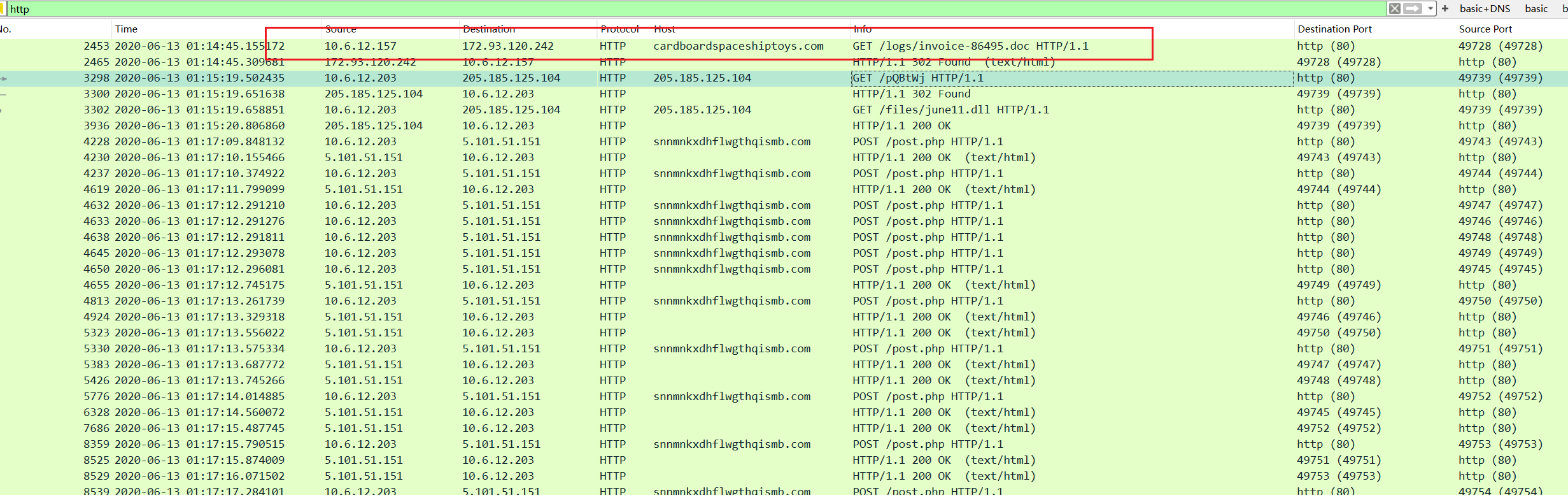Apply the basic+DNS filter button
1568x495 pixels.
[1485, 8]
